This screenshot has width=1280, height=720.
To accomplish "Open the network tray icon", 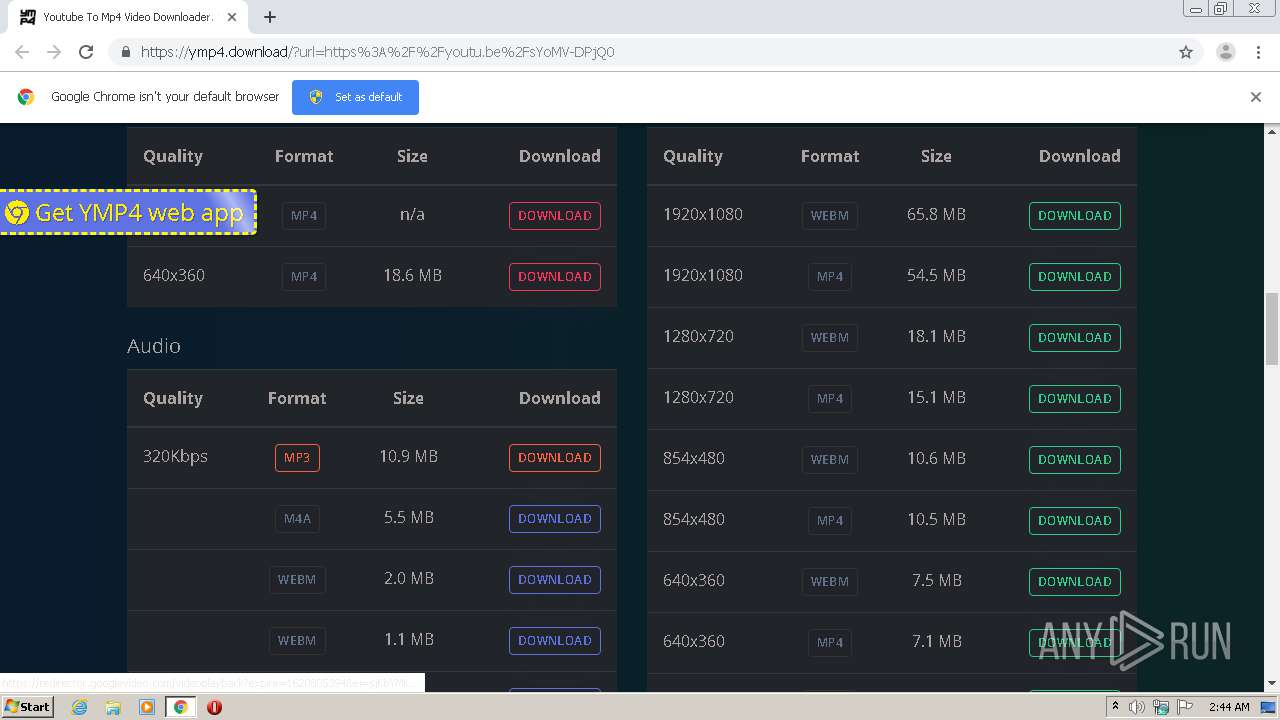I will click(1160, 707).
